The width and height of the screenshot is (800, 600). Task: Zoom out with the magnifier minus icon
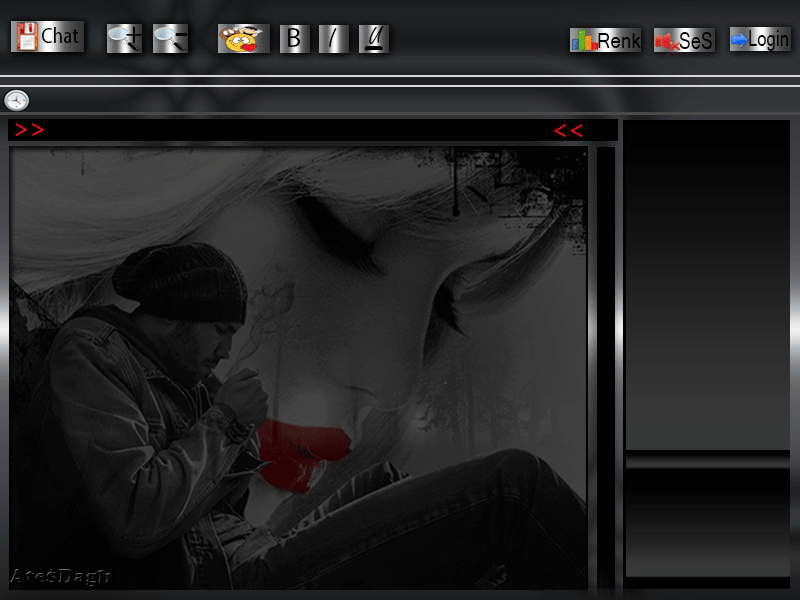pyautogui.click(x=170, y=39)
